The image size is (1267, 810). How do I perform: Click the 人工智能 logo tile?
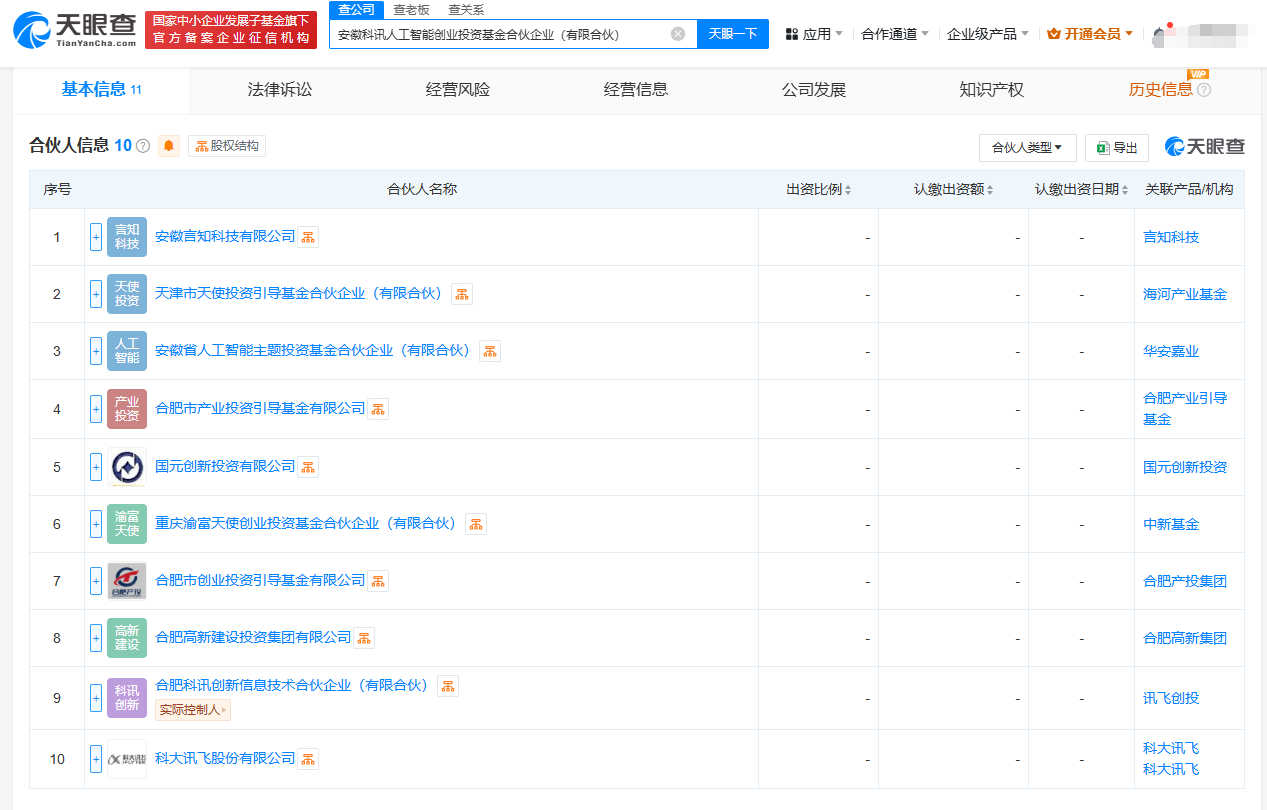(x=127, y=351)
